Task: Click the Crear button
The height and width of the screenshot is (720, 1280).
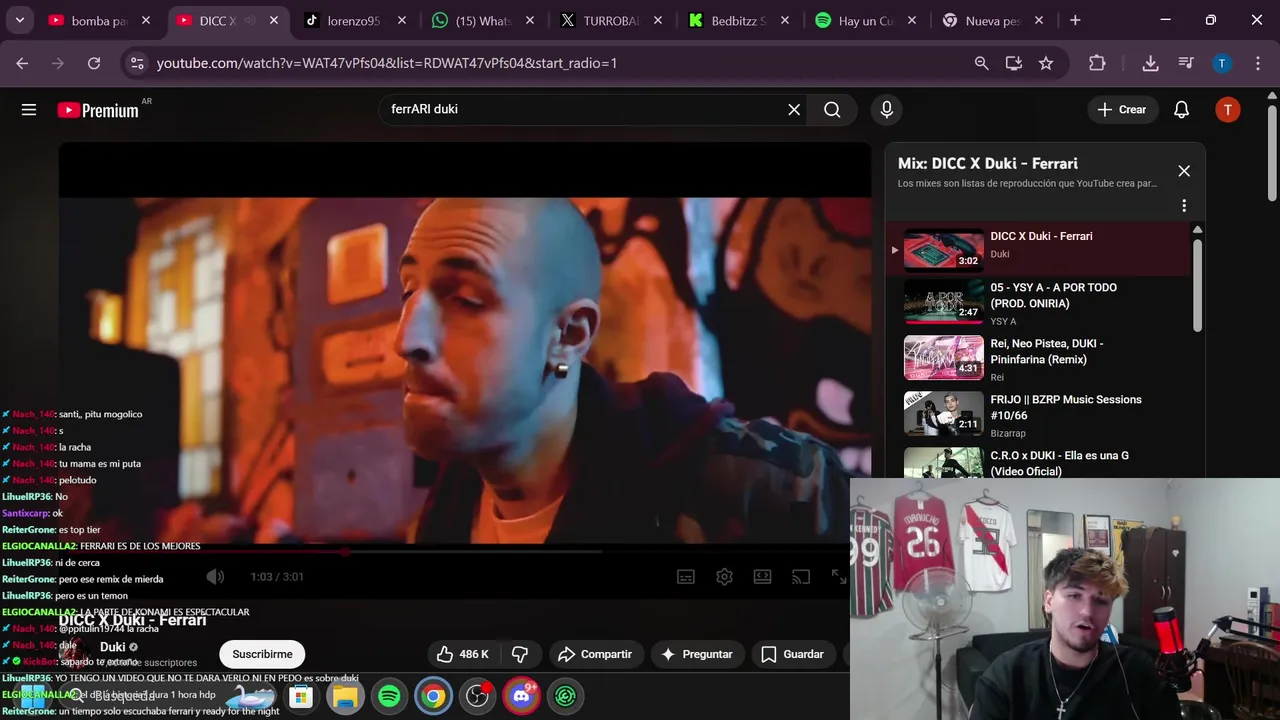Action: [1122, 110]
